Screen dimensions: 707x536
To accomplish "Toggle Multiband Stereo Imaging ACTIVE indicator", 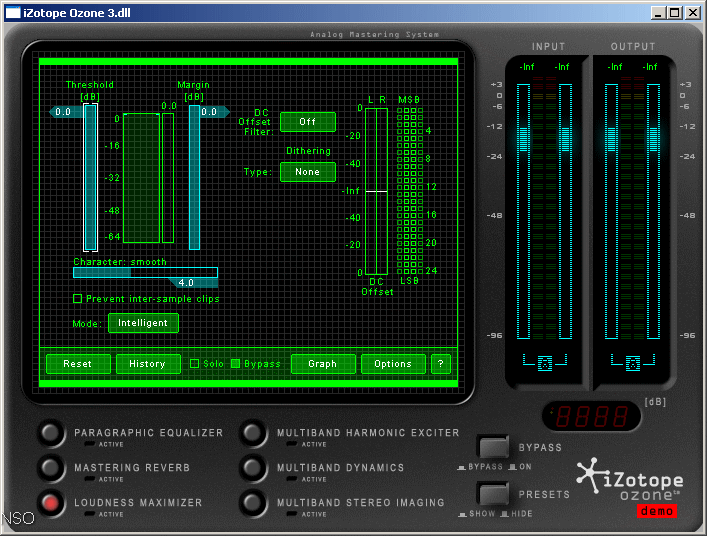I will [x=292, y=514].
